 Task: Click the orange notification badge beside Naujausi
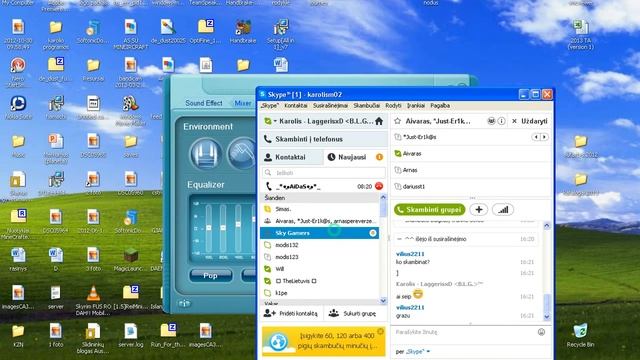coord(379,157)
